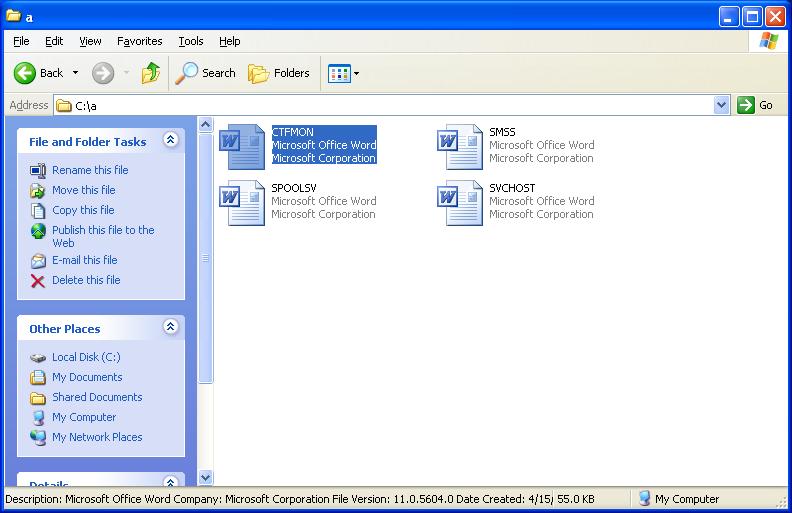Click the green Back arrow icon

[x=24, y=73]
